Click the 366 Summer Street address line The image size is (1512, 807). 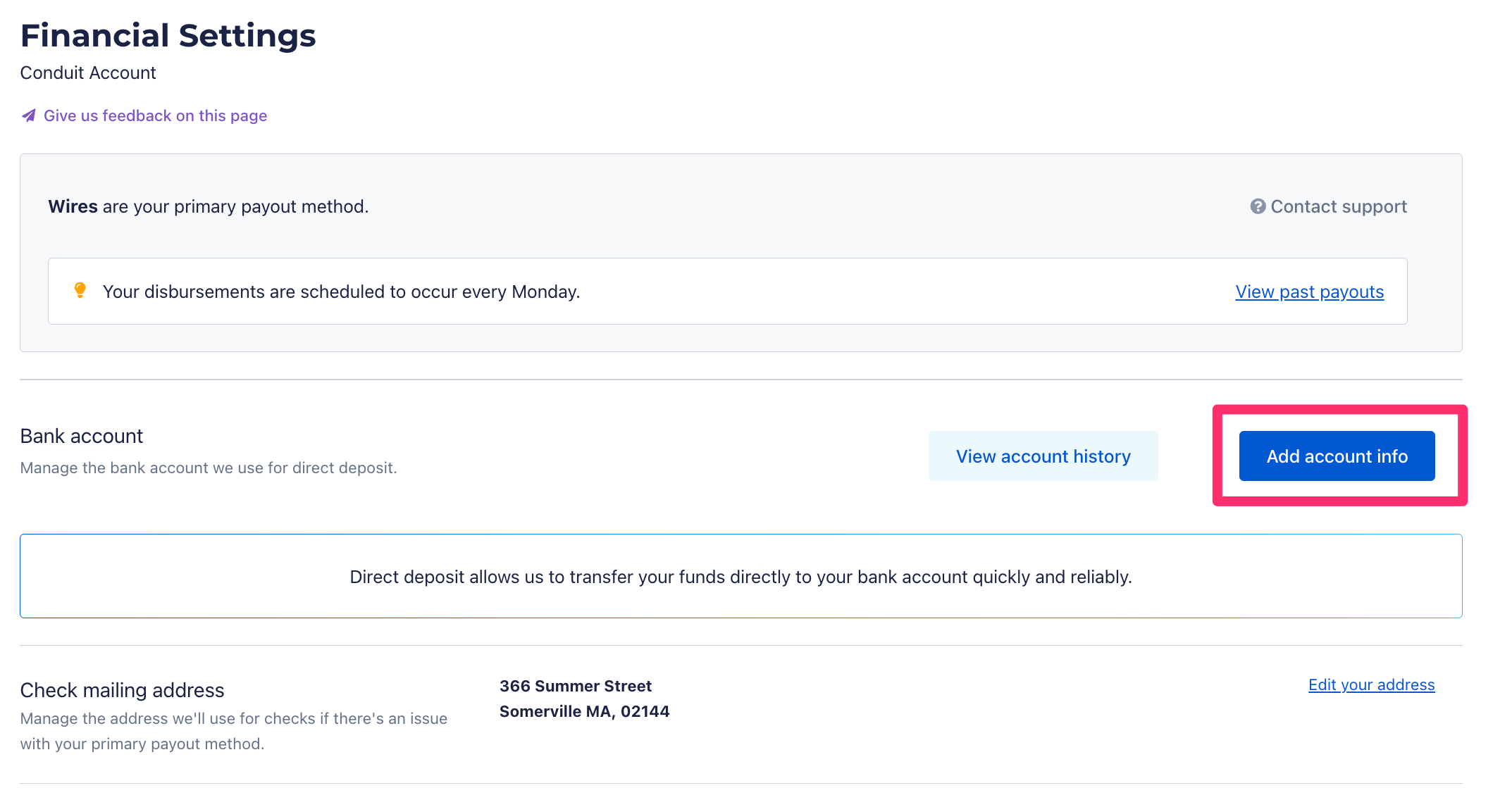[575, 686]
